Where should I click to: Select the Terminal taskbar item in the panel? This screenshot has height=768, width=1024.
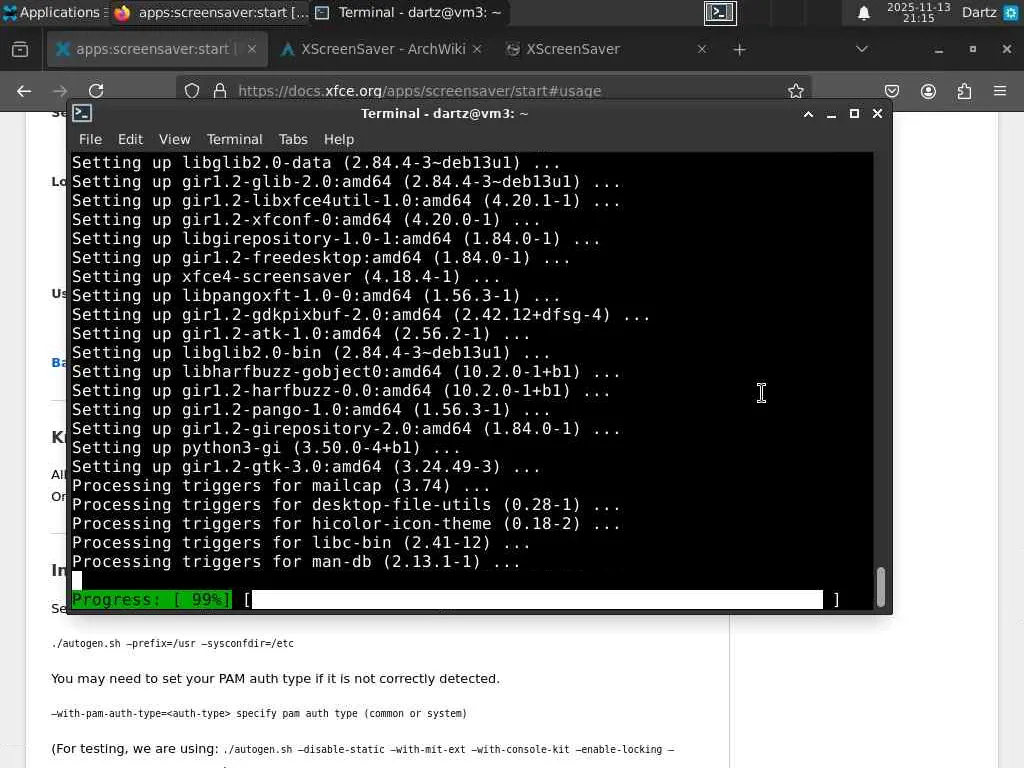tap(409, 12)
